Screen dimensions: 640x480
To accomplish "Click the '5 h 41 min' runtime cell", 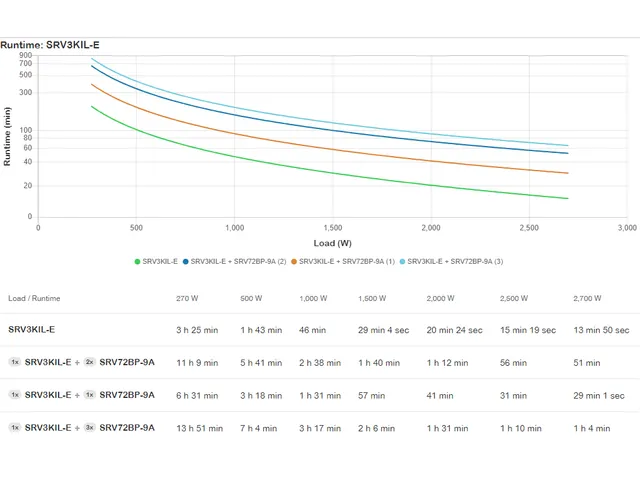I will [x=261, y=363].
